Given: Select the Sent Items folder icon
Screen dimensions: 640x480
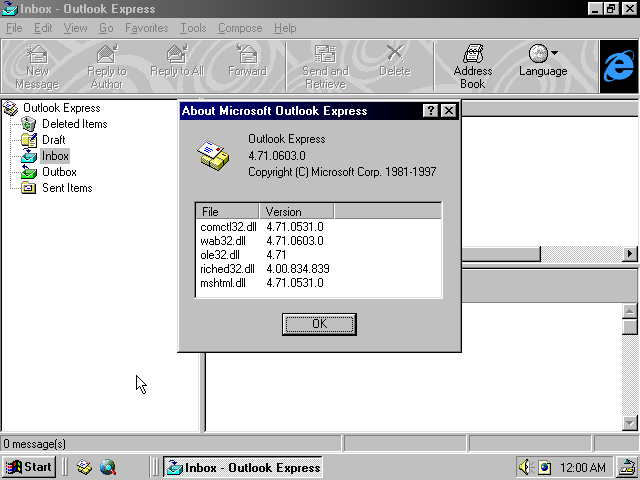Looking at the screenshot, I should coord(29,188).
